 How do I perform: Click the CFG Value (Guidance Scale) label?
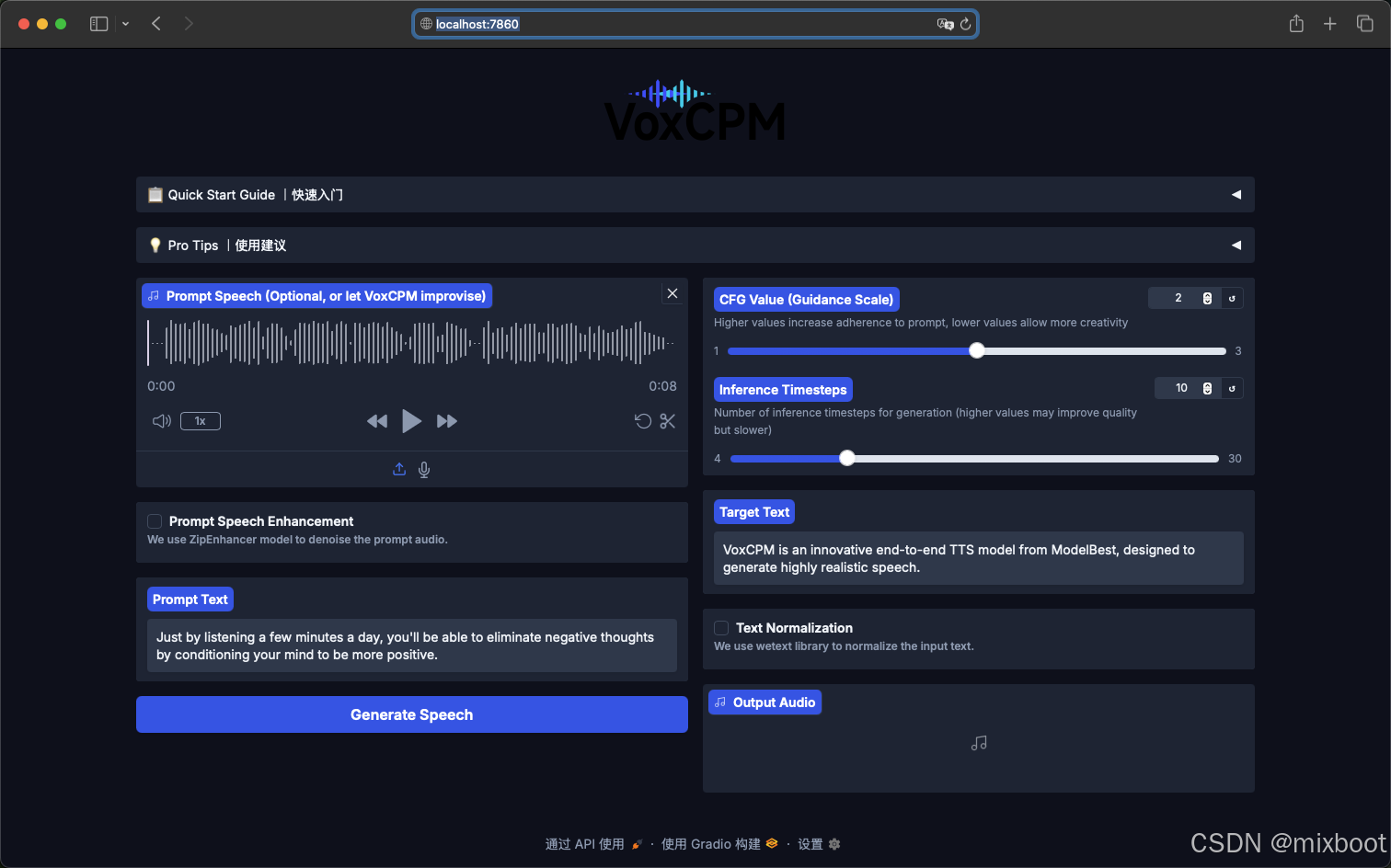pyautogui.click(x=806, y=300)
